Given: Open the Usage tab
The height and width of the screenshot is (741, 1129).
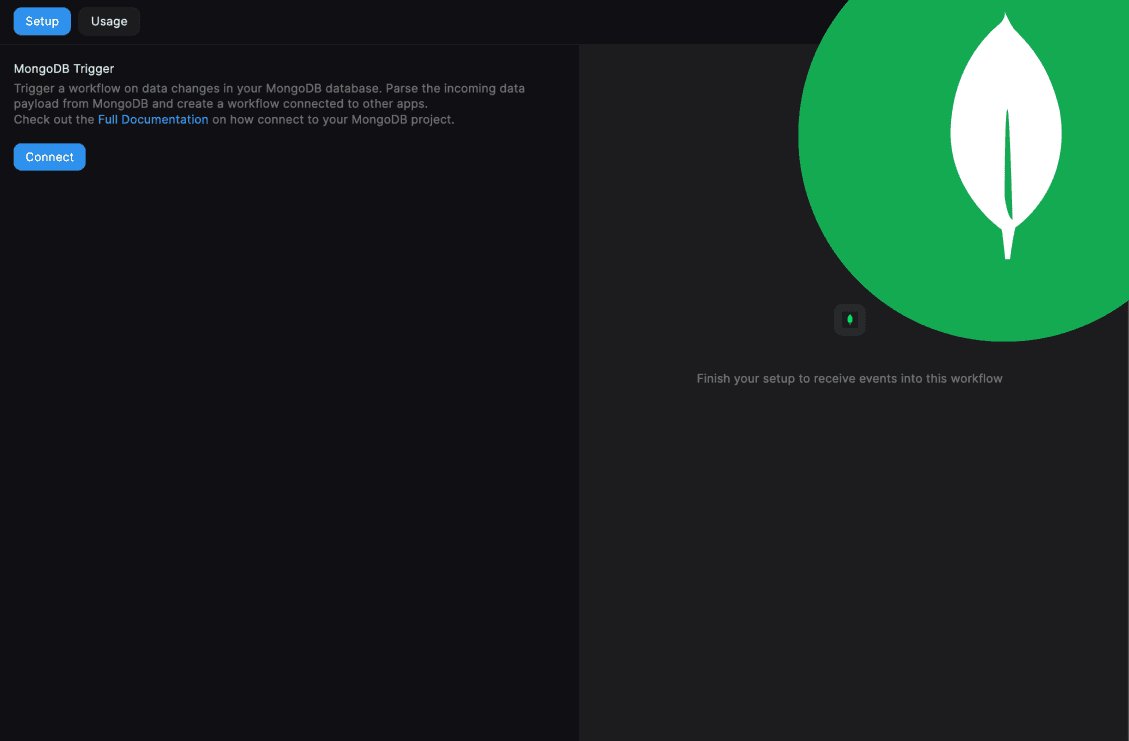Looking at the screenshot, I should click(x=109, y=21).
